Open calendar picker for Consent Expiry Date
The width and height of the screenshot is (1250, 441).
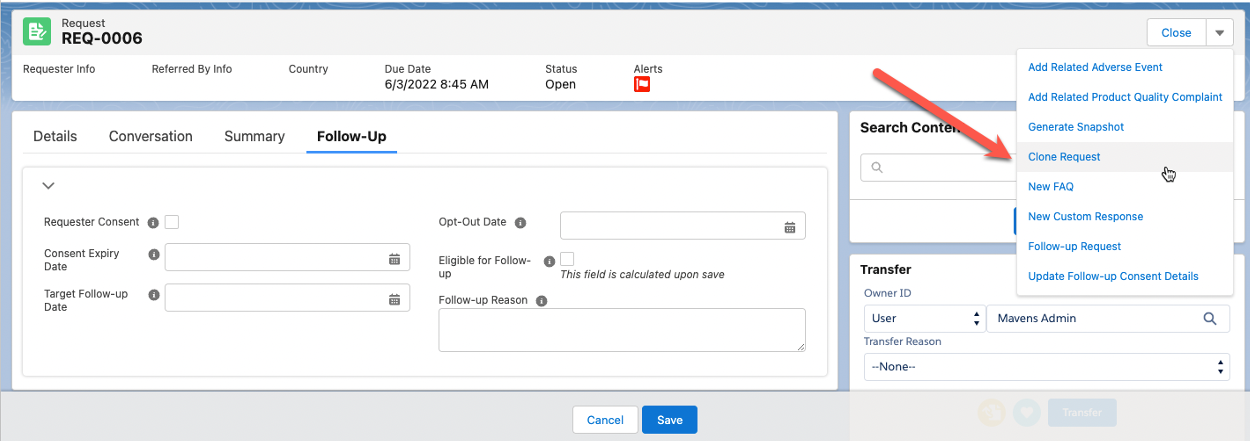coord(394,259)
